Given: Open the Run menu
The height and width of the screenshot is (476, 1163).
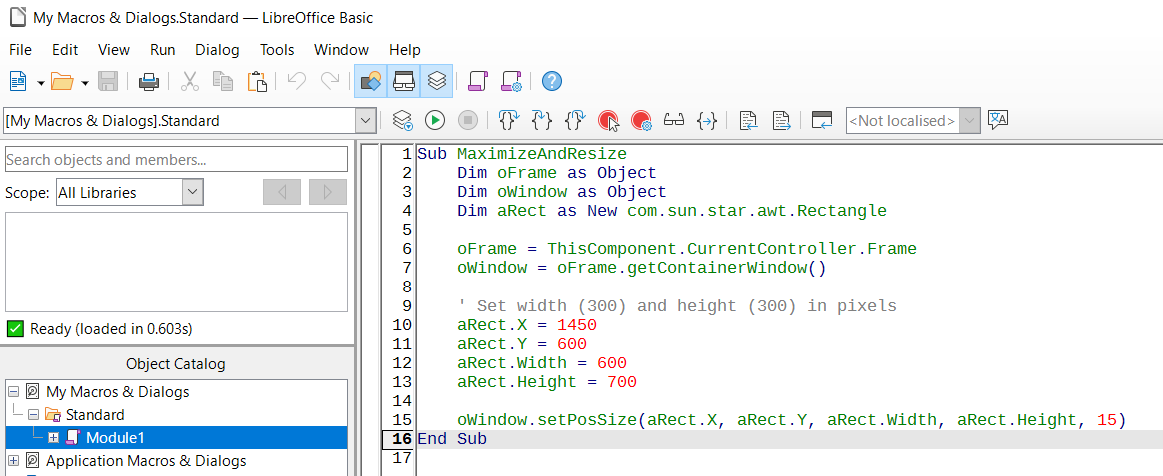Looking at the screenshot, I should tap(162, 49).
